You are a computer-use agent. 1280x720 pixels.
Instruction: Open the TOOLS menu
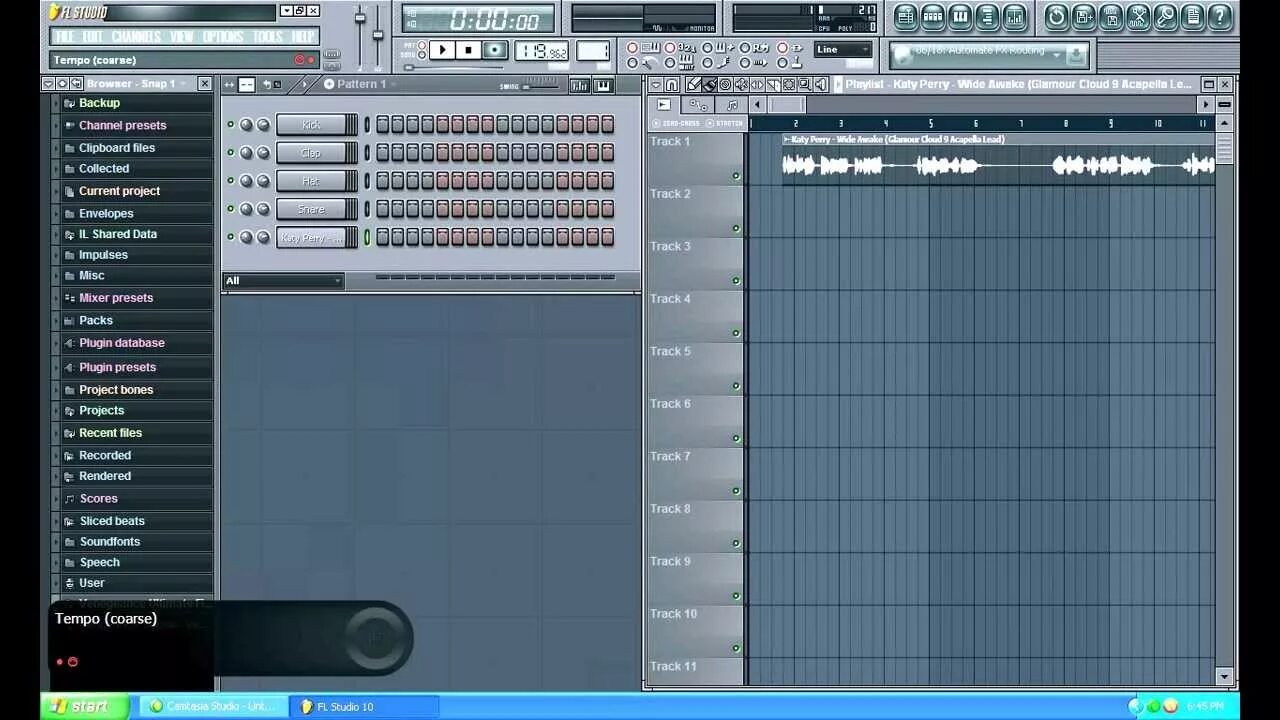pyautogui.click(x=268, y=37)
